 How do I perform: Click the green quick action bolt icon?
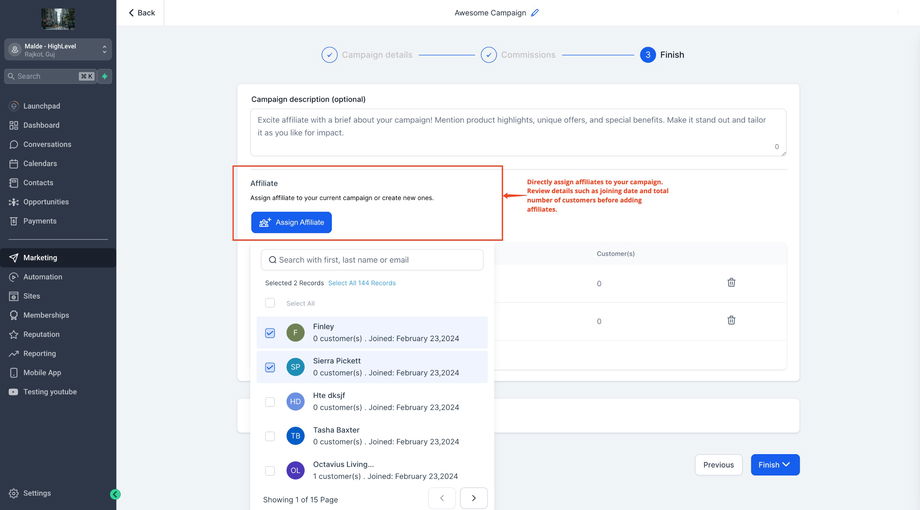(x=104, y=76)
